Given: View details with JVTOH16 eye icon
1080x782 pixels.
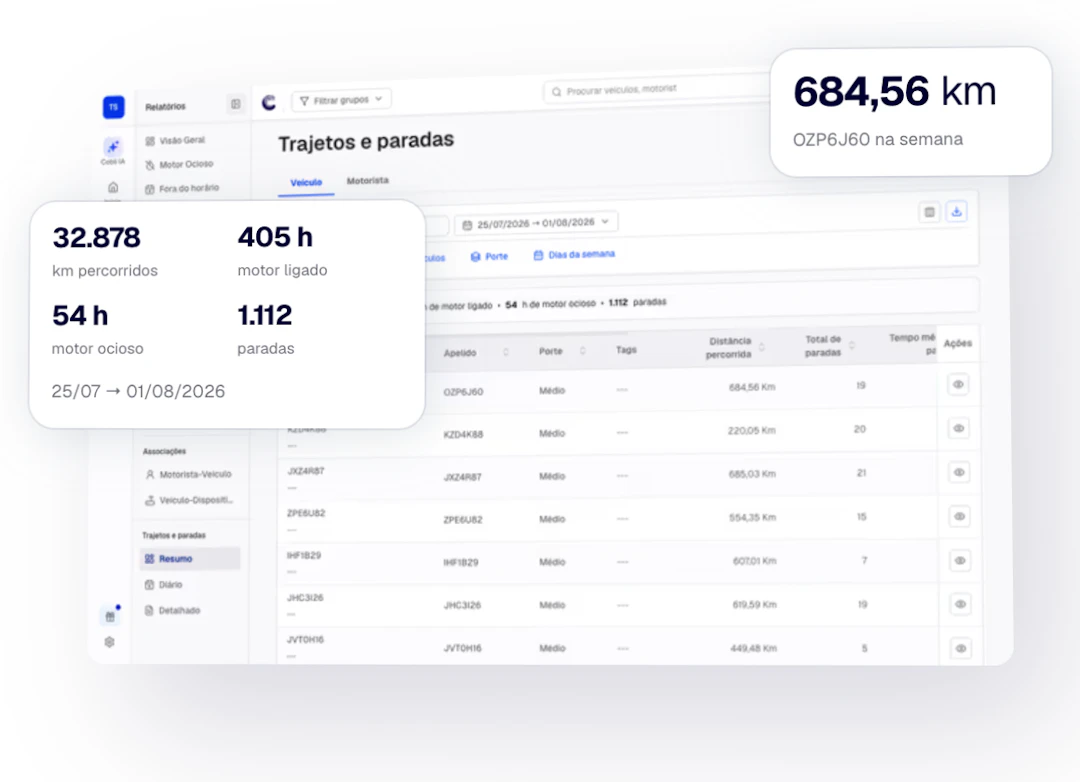Looking at the screenshot, I should 961,648.
